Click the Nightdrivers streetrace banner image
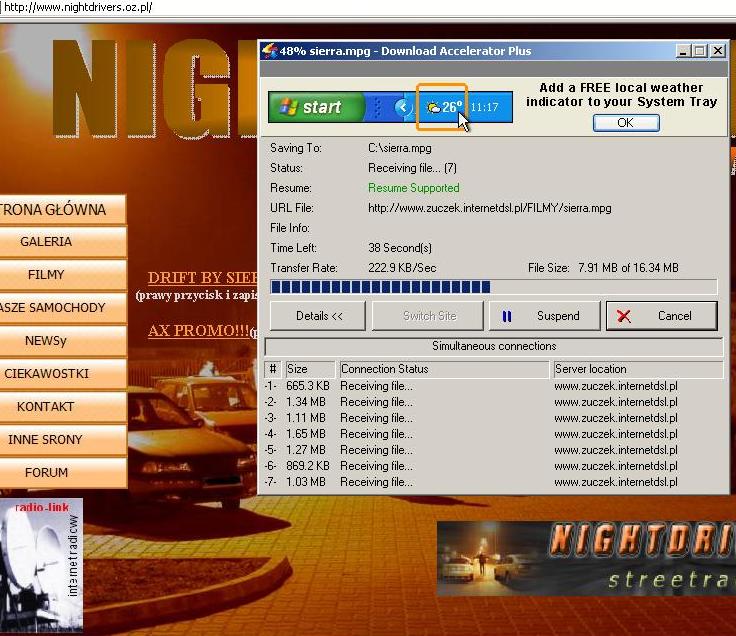 pyautogui.click(x=586, y=559)
